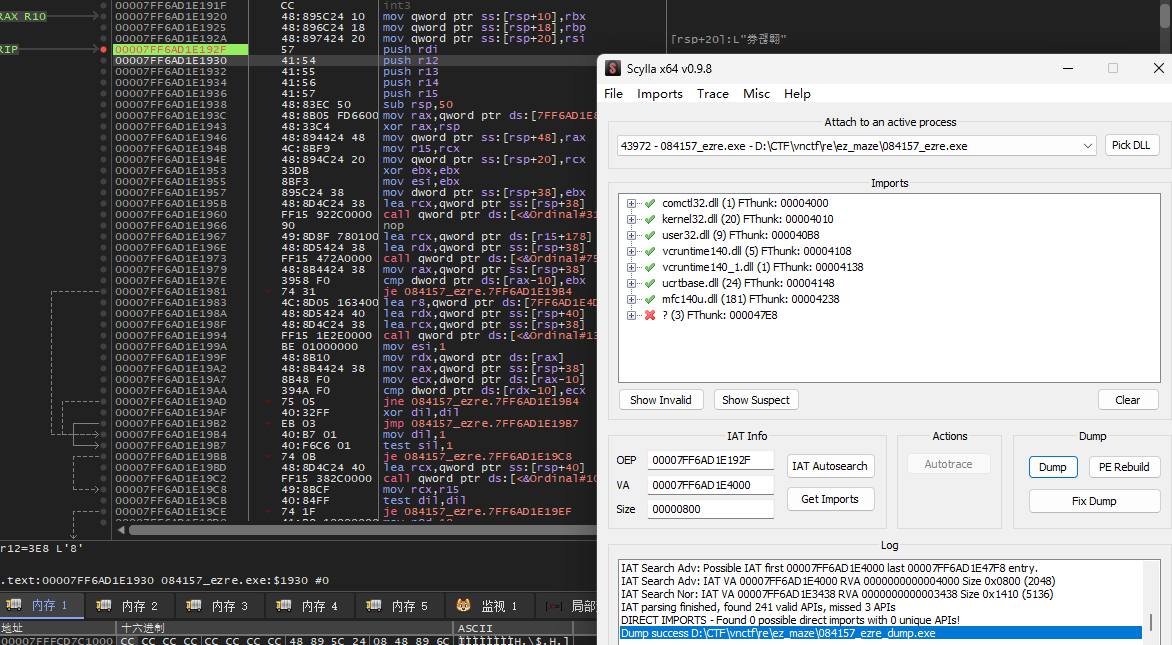Viewport: 1172px width, 645px height.
Task: Expand the comctl32.dll import node
Action: pos(631,203)
